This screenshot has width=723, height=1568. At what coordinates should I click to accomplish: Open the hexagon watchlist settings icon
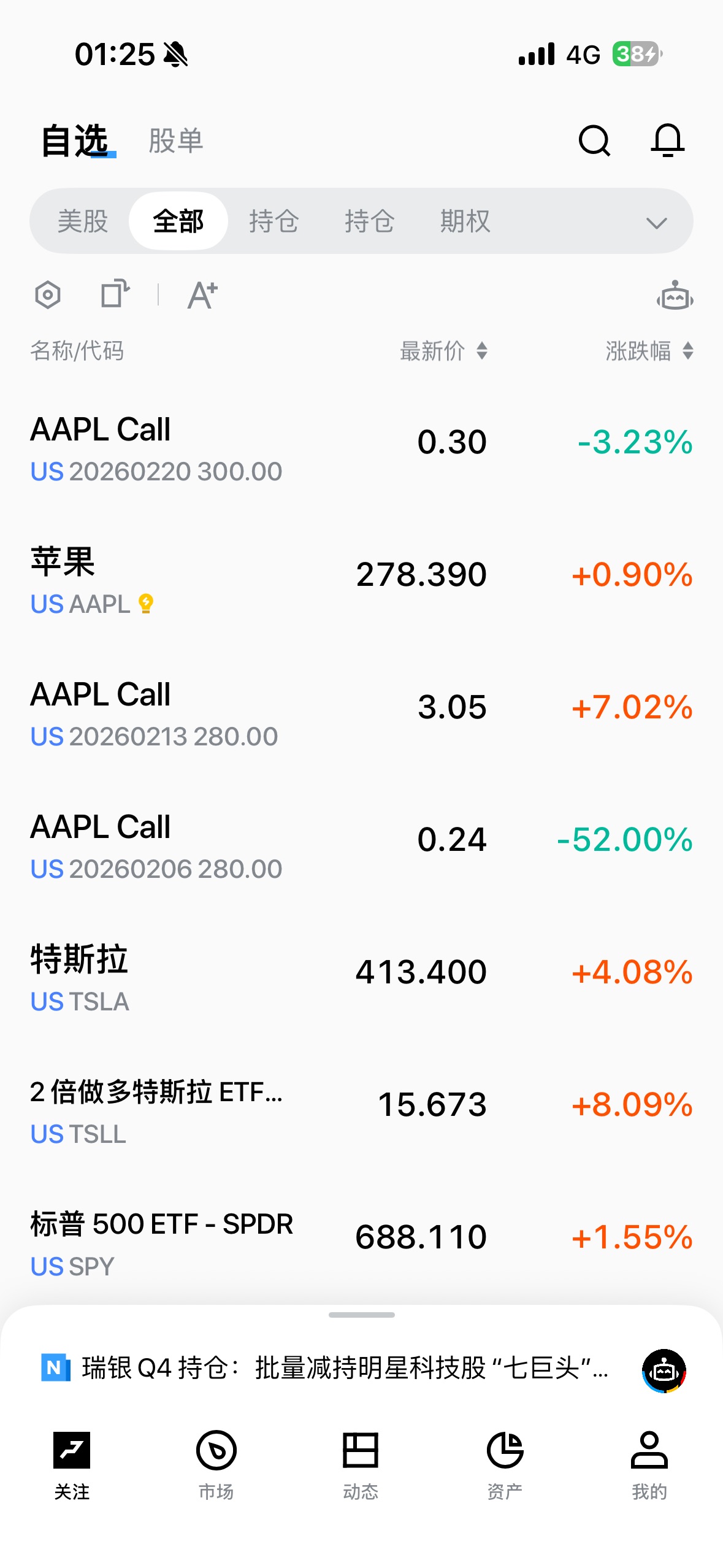[x=48, y=295]
